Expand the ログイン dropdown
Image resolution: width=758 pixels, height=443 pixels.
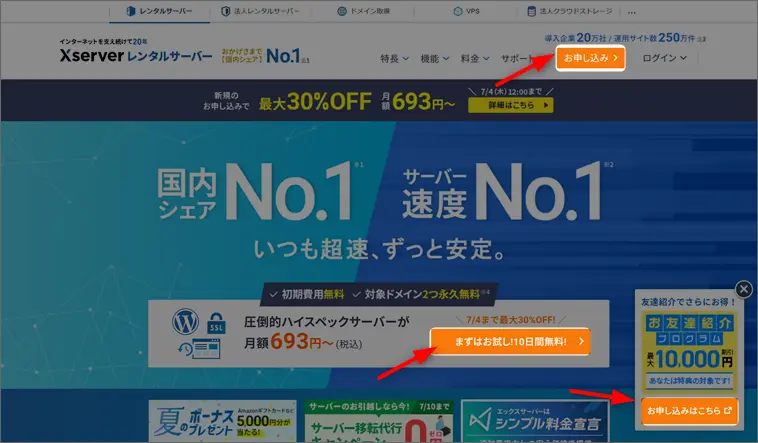tap(665, 58)
